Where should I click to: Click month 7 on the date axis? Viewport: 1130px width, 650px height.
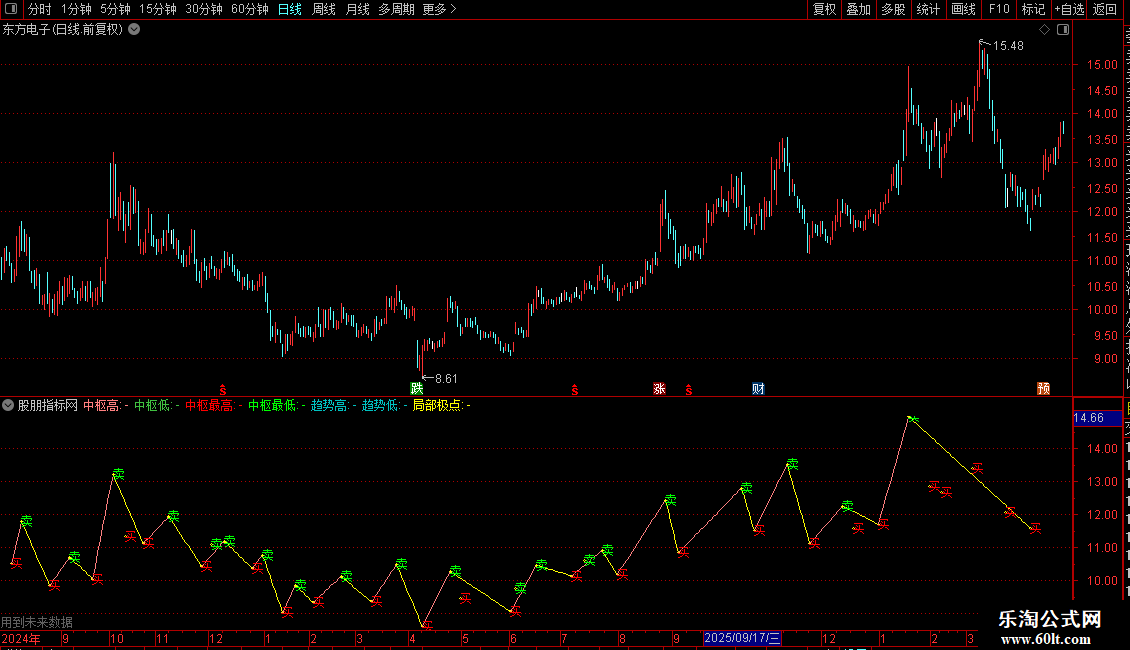(x=564, y=638)
